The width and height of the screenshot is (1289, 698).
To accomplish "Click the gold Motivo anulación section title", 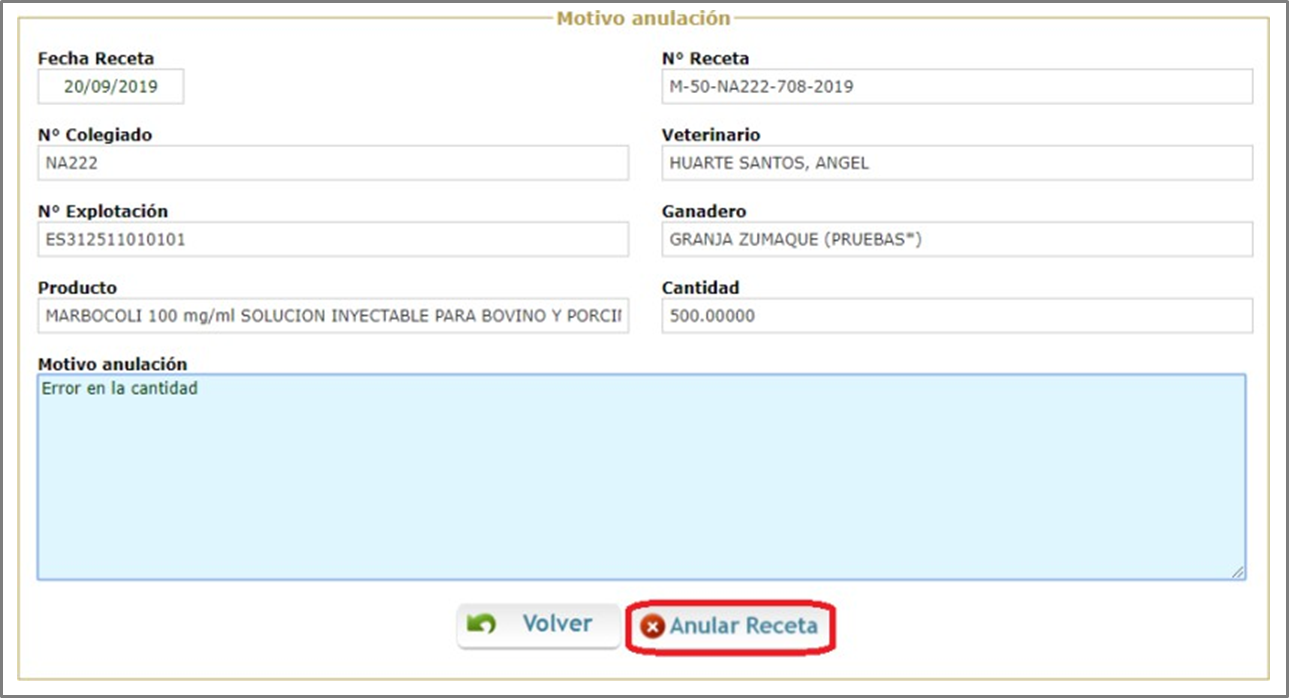I will coord(643,18).
